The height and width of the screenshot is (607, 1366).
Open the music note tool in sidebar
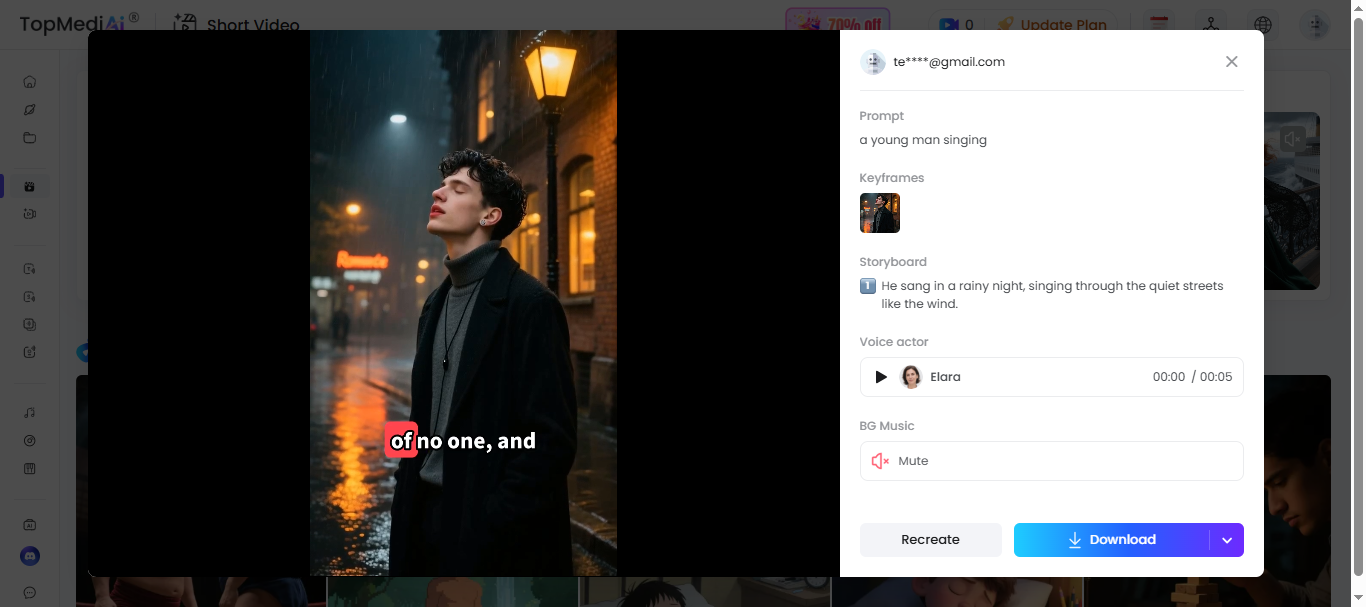coord(30,413)
